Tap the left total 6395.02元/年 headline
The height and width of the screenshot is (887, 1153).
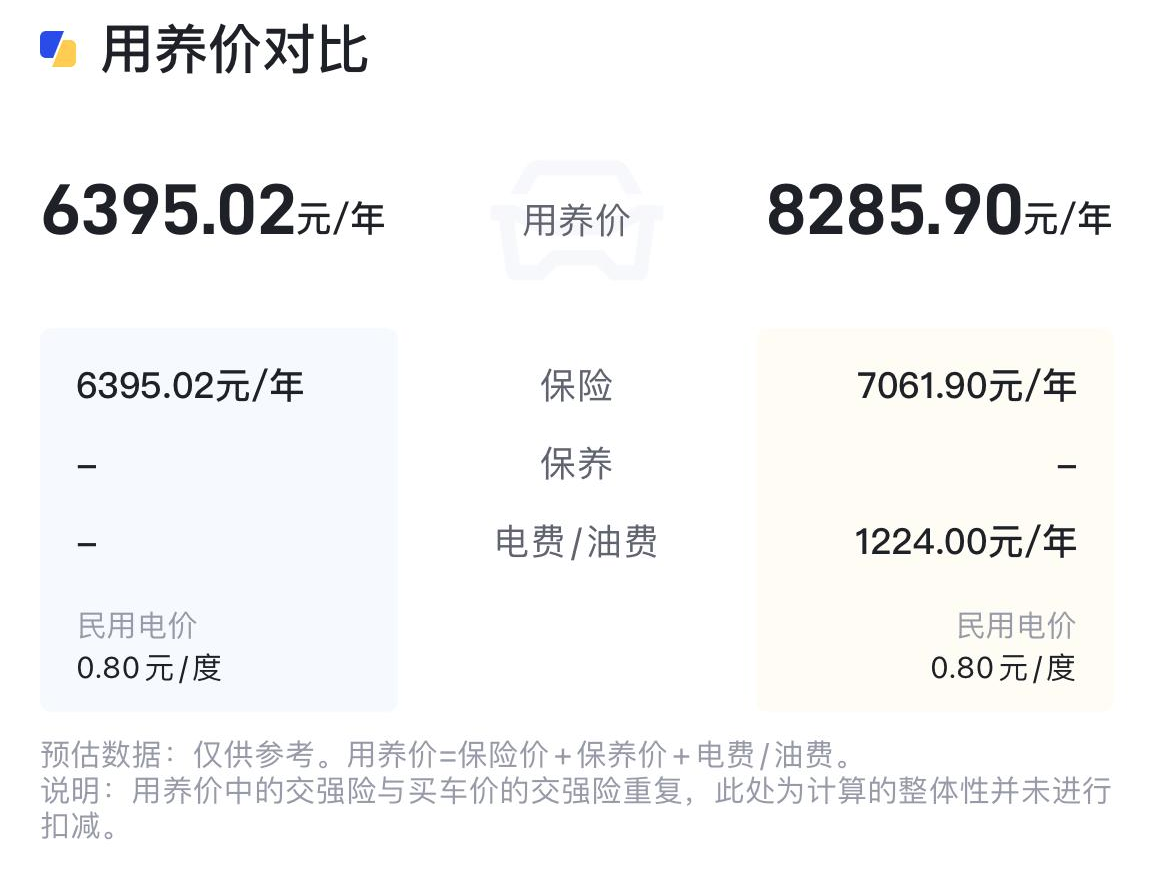click(212, 211)
